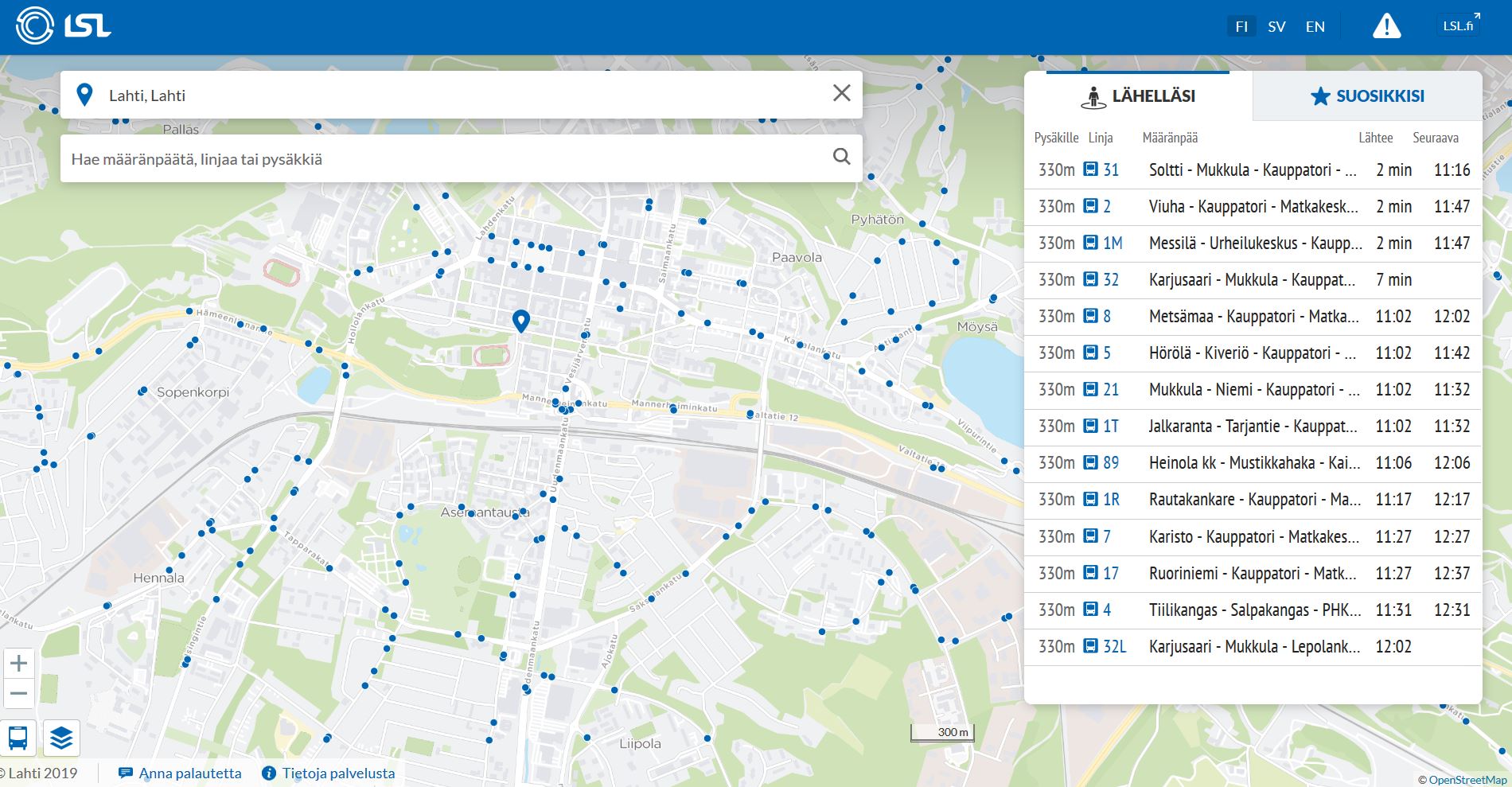Image resolution: width=1512 pixels, height=787 pixels.
Task: Switch language to Swedish (SV)
Action: pos(1276,27)
